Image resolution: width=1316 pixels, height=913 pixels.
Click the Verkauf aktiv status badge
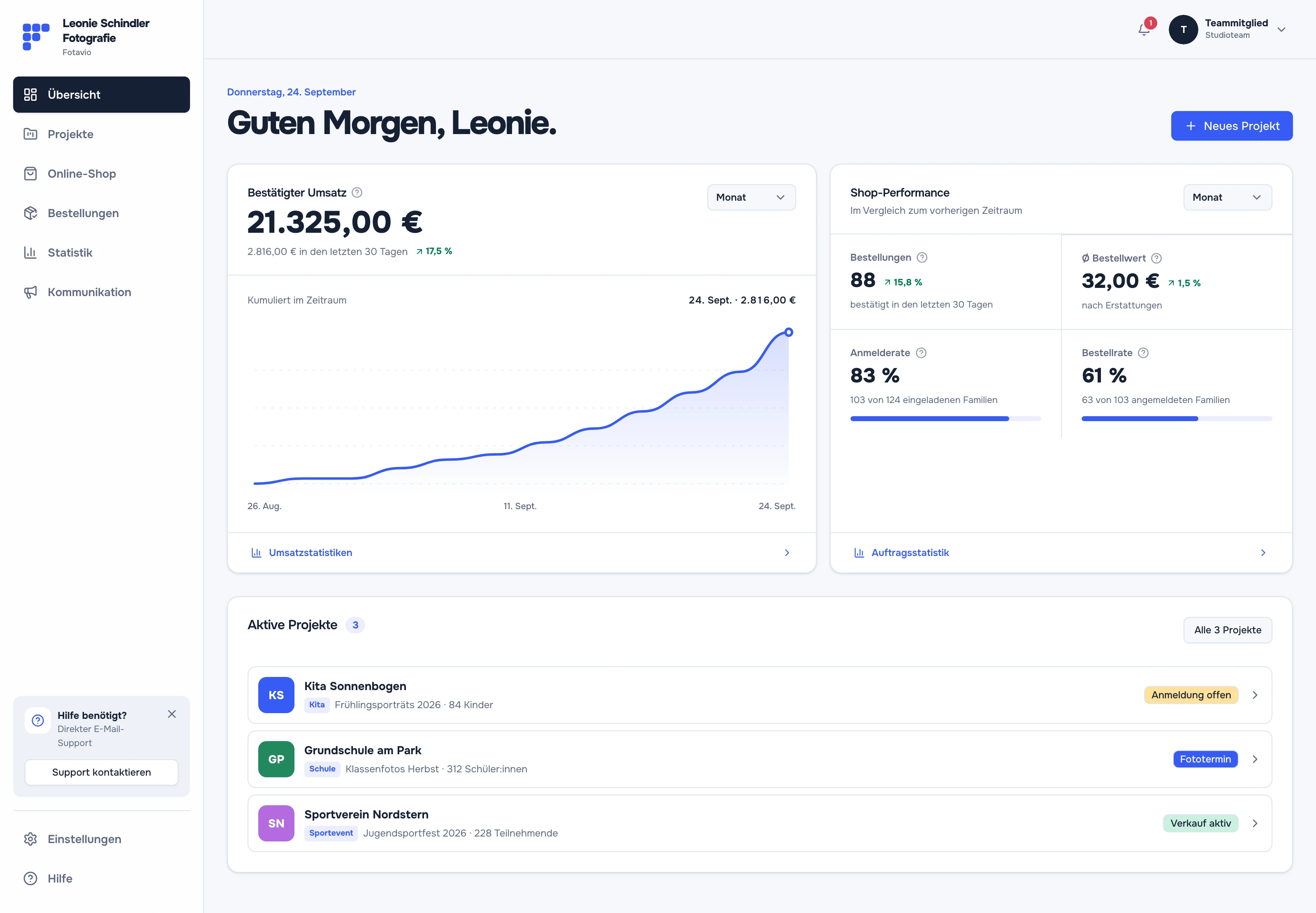[1200, 823]
